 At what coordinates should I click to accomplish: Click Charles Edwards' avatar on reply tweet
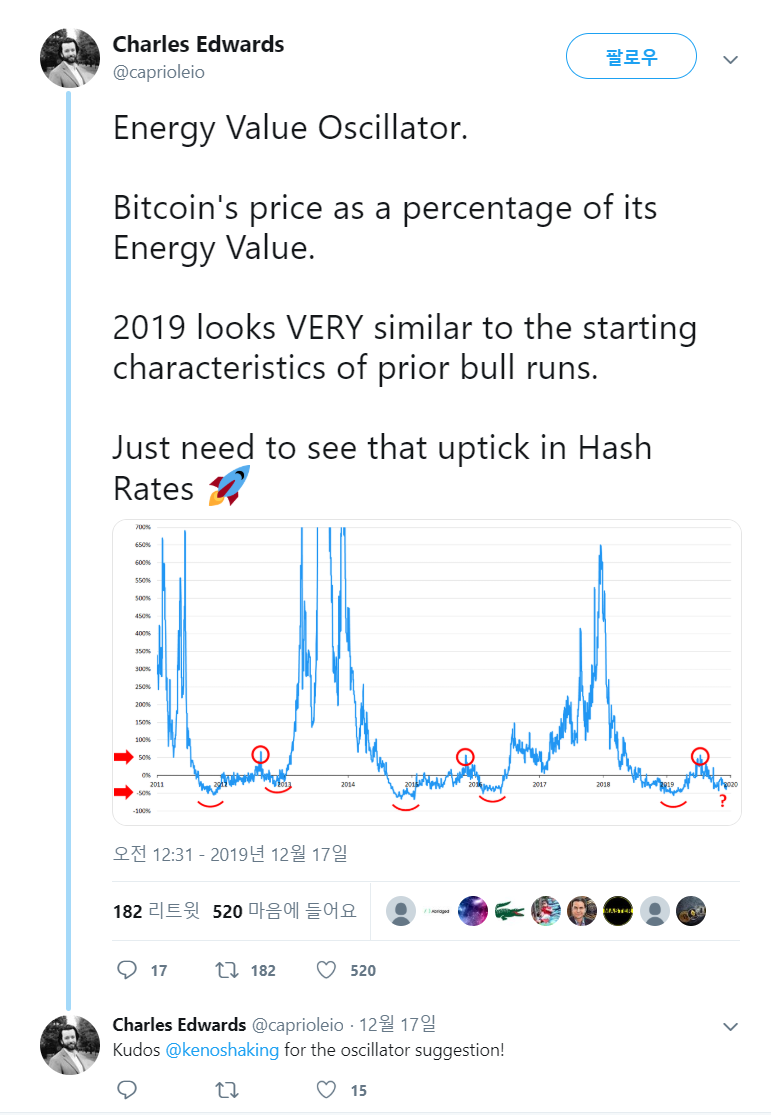70,1044
